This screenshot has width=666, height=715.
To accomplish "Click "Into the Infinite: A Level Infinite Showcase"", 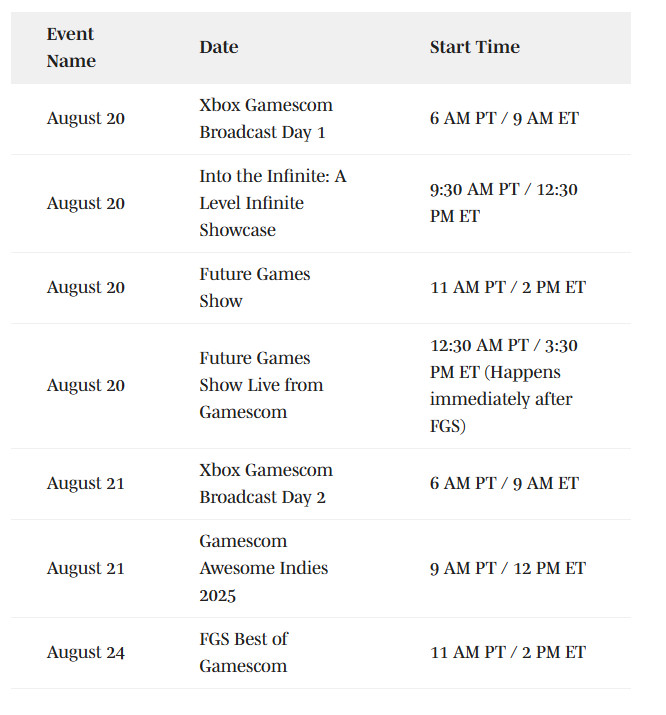I will [x=272, y=203].
